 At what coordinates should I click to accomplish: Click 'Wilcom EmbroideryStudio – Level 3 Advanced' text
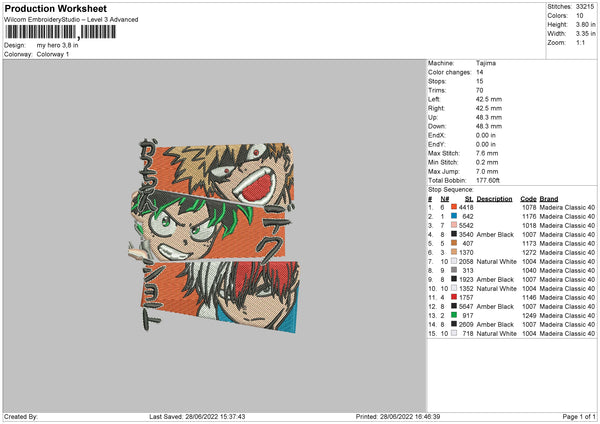coord(71,20)
